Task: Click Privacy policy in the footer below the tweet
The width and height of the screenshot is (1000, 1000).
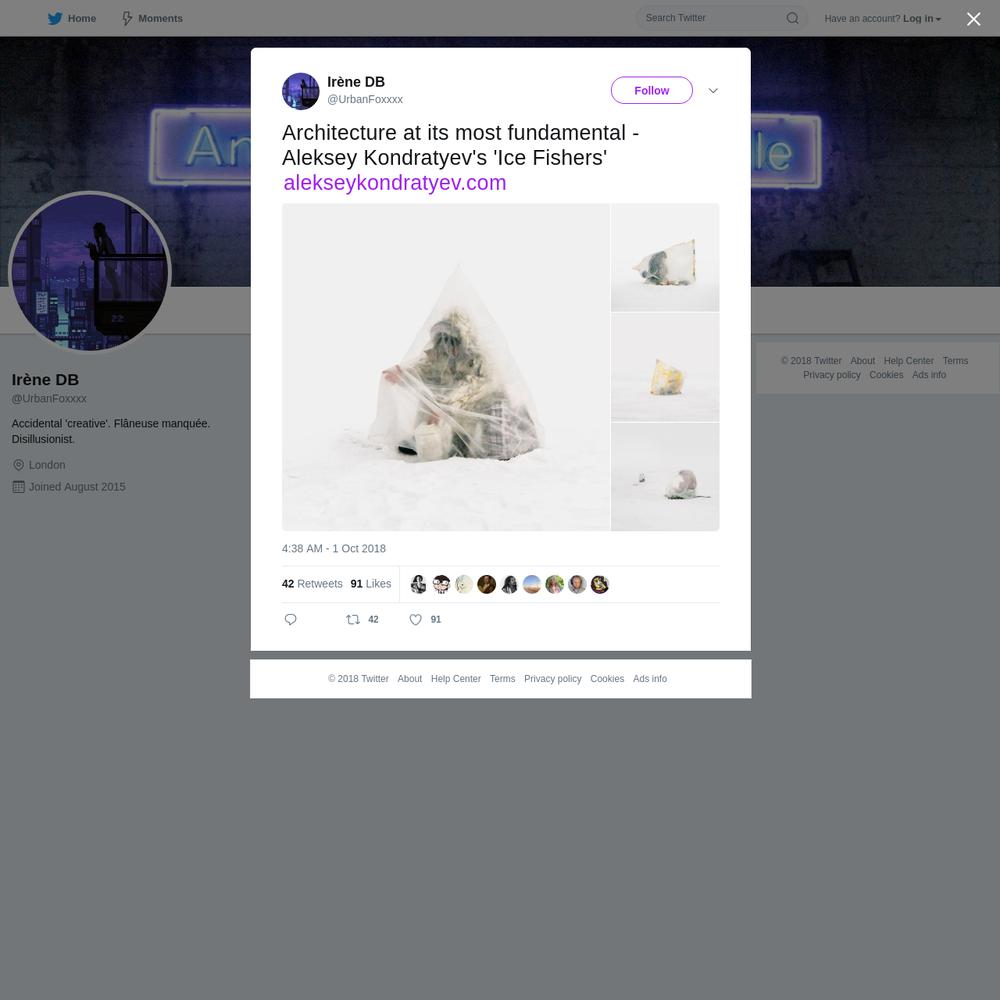Action: coord(552,679)
